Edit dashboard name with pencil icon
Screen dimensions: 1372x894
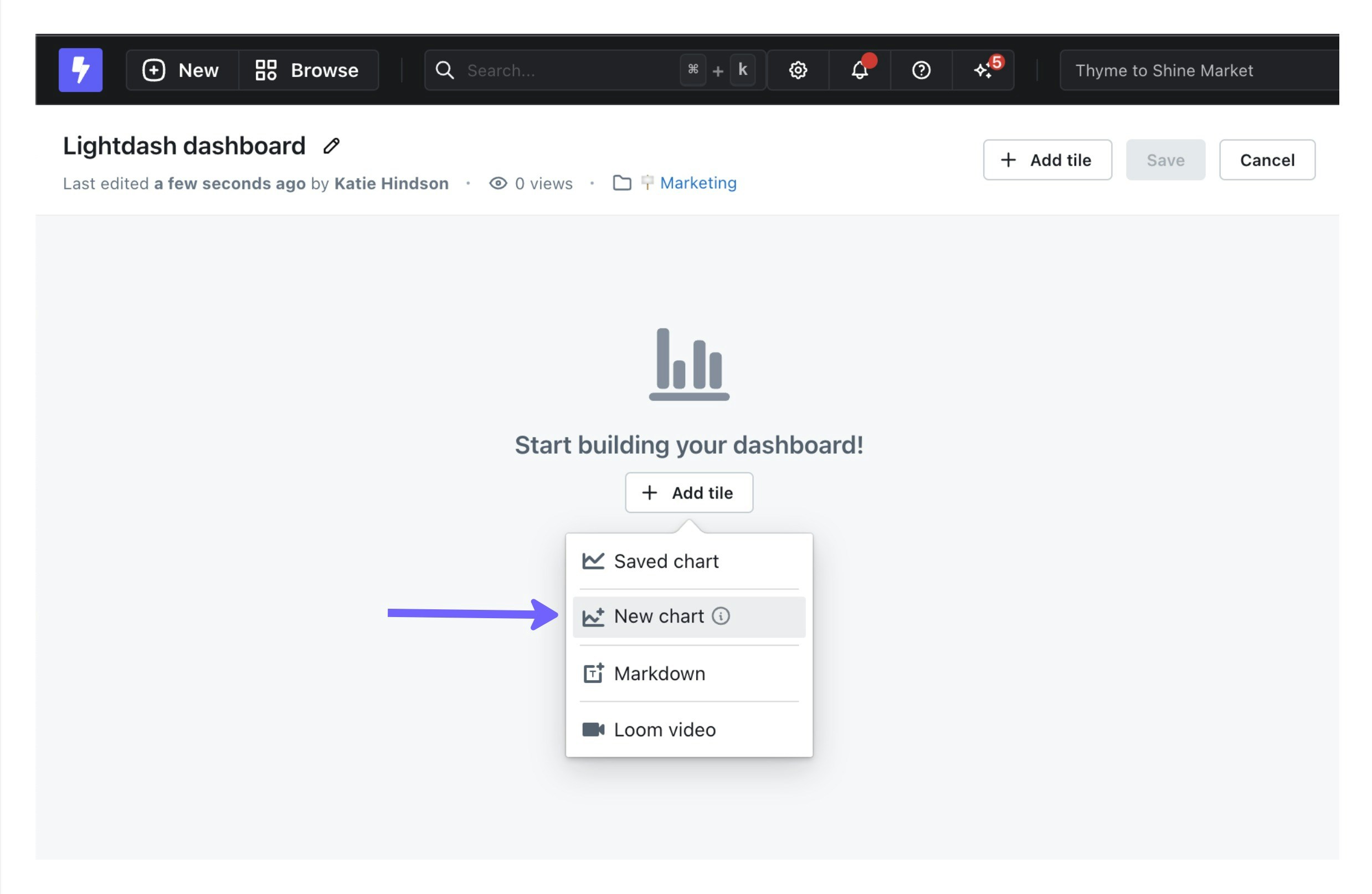331,146
